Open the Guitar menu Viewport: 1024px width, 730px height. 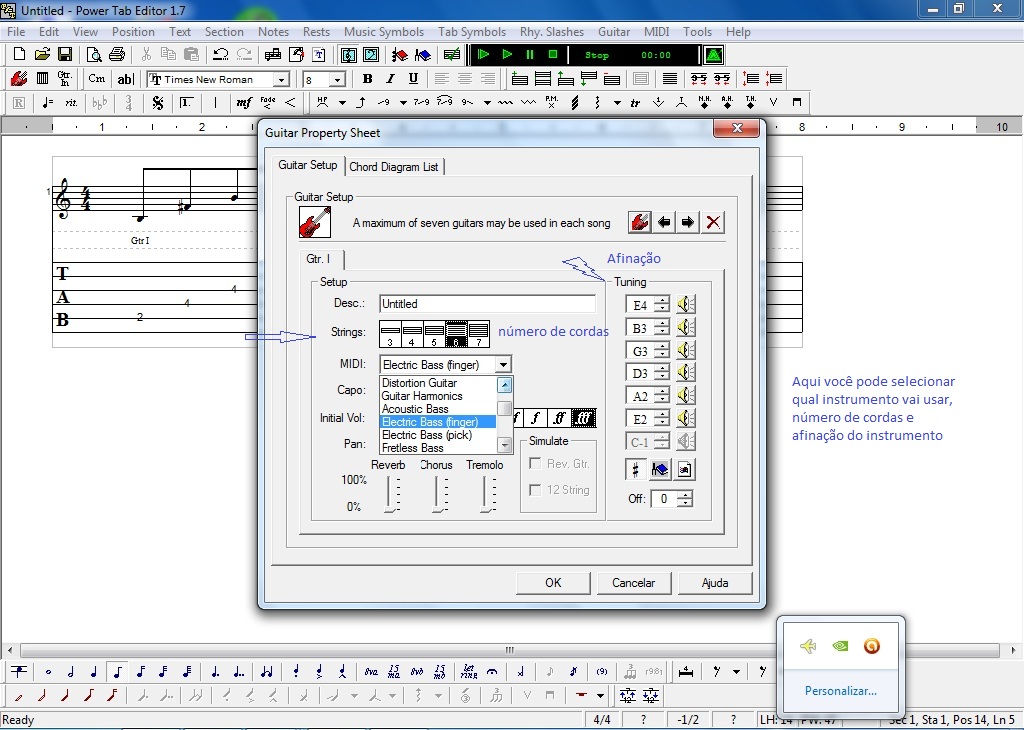click(x=613, y=31)
